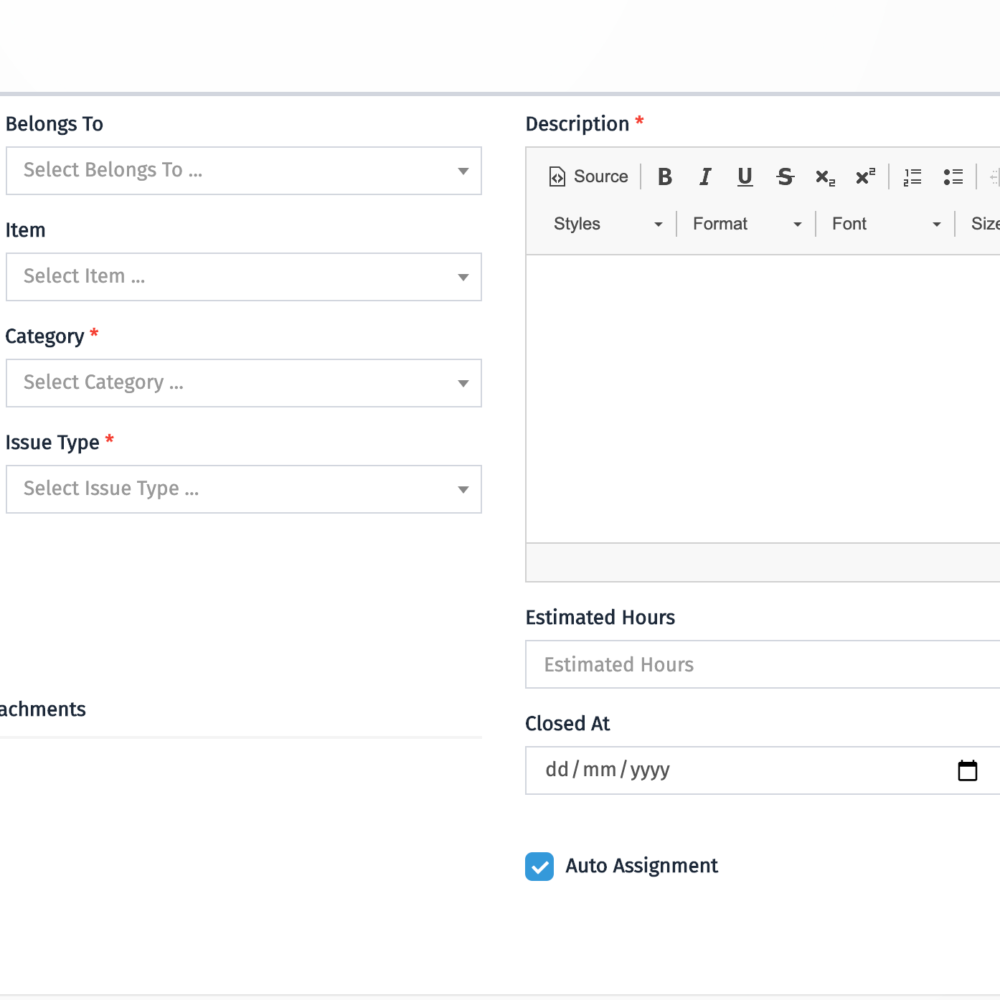Click inside the Description text area
The height and width of the screenshot is (1000, 1000).
[760, 400]
